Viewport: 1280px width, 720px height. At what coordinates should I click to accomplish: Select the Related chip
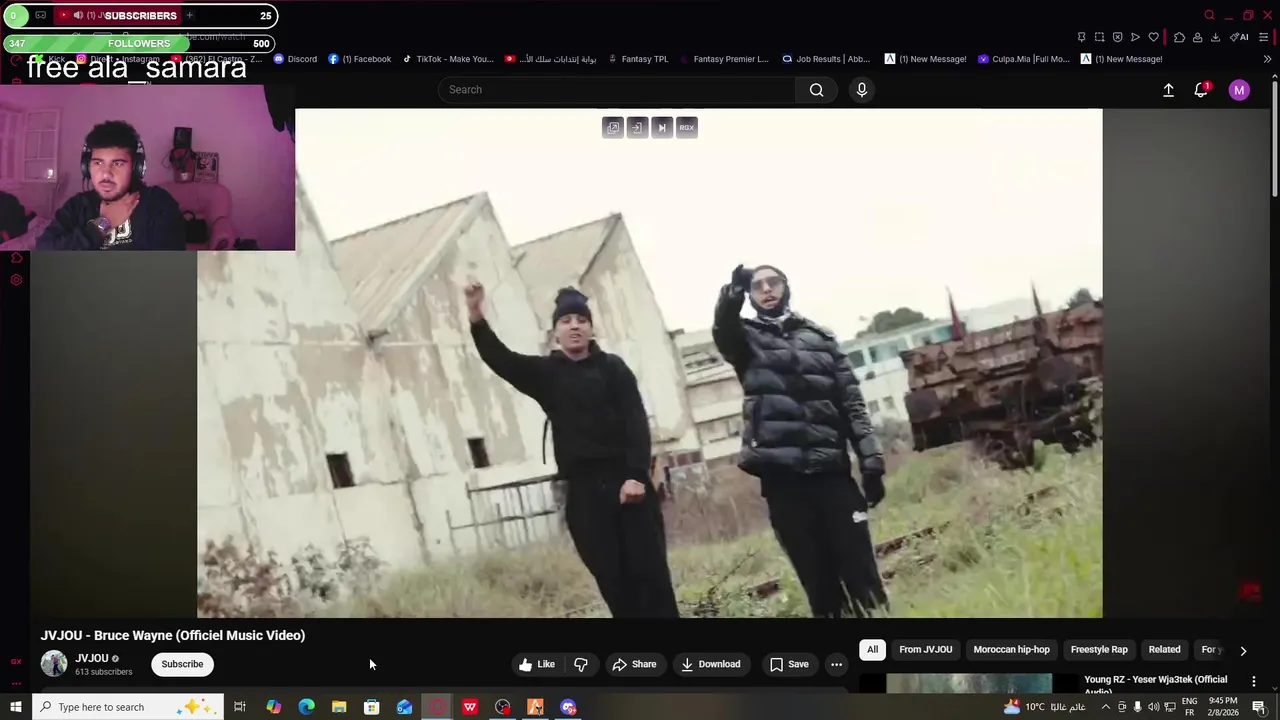[1164, 650]
